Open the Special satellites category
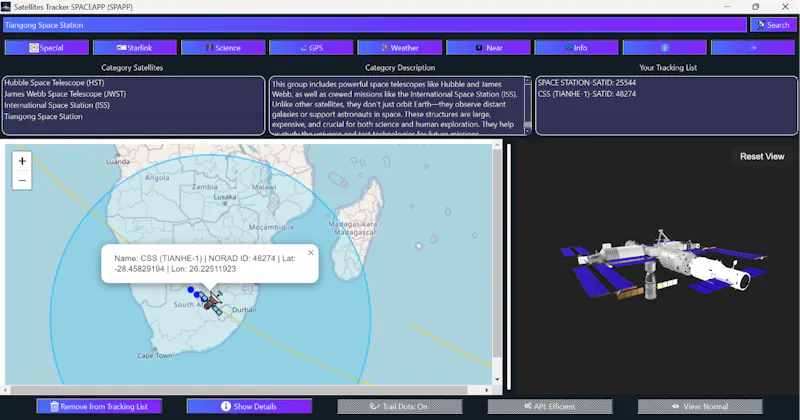 pos(47,47)
